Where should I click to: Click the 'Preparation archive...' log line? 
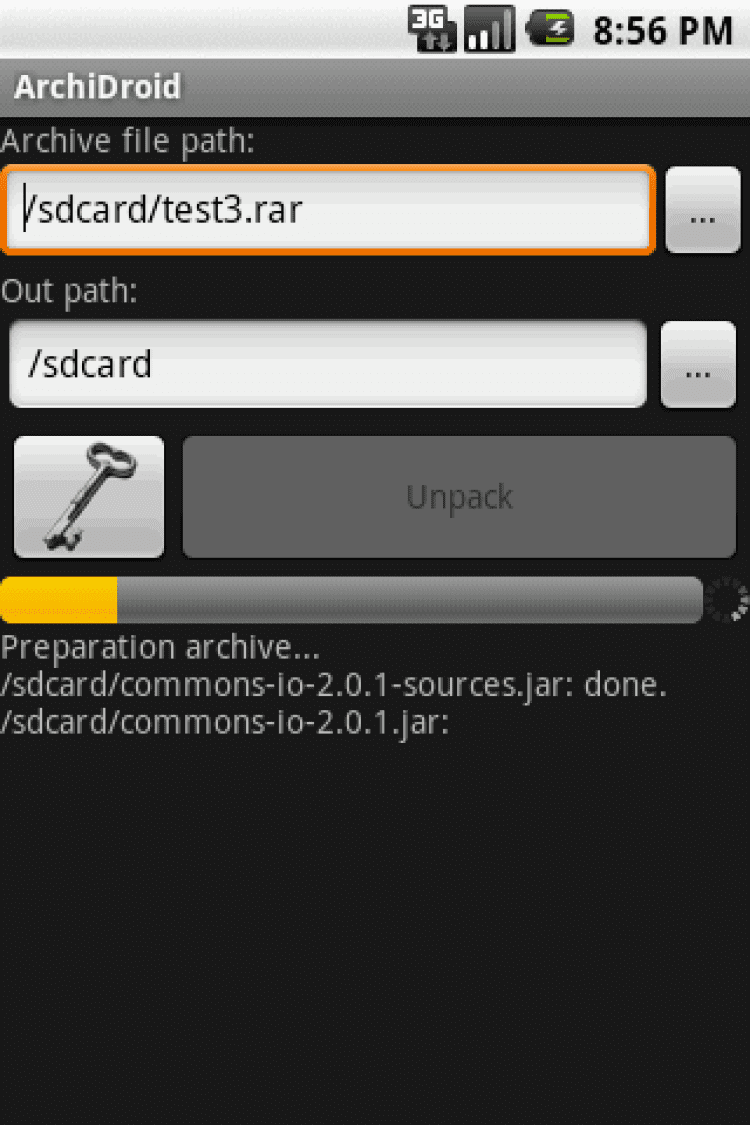(x=160, y=647)
